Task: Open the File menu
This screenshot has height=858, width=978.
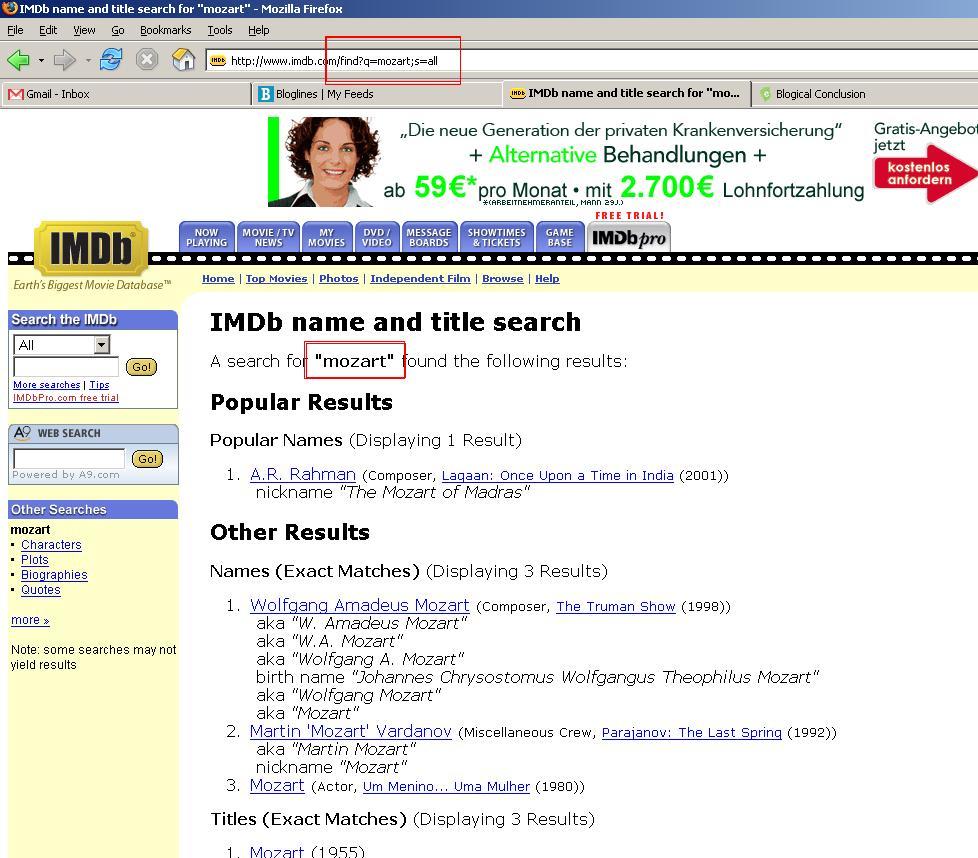Action: 15,30
